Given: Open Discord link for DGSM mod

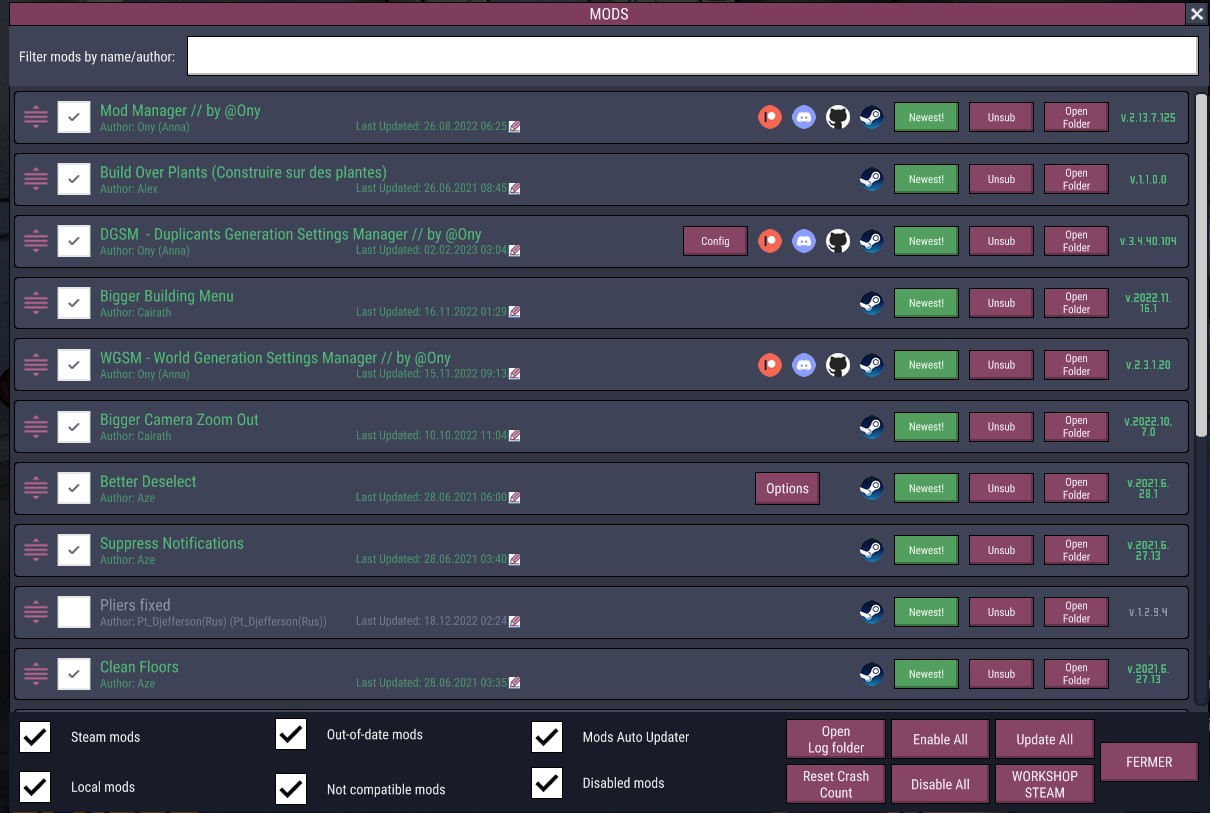Looking at the screenshot, I should 803,241.
